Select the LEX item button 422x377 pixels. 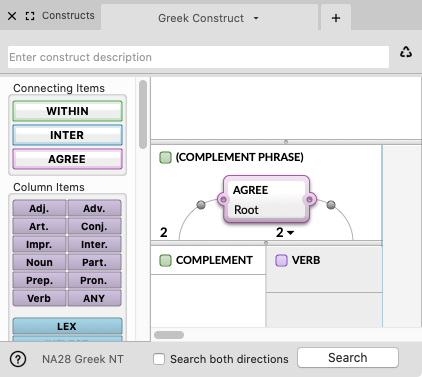click(x=67, y=326)
